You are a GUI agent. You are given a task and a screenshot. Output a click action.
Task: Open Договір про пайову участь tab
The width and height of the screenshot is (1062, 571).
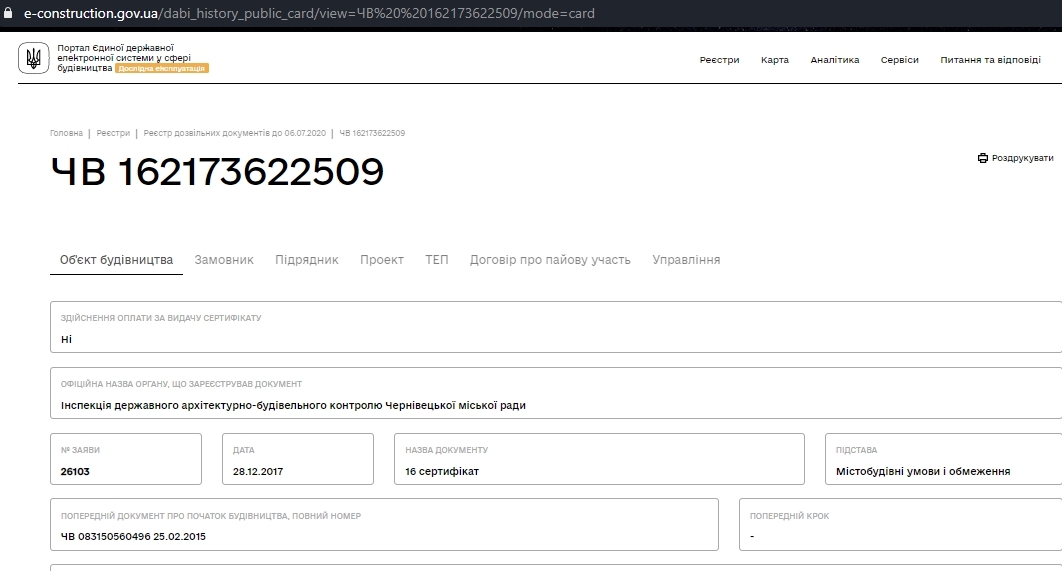tap(550, 260)
